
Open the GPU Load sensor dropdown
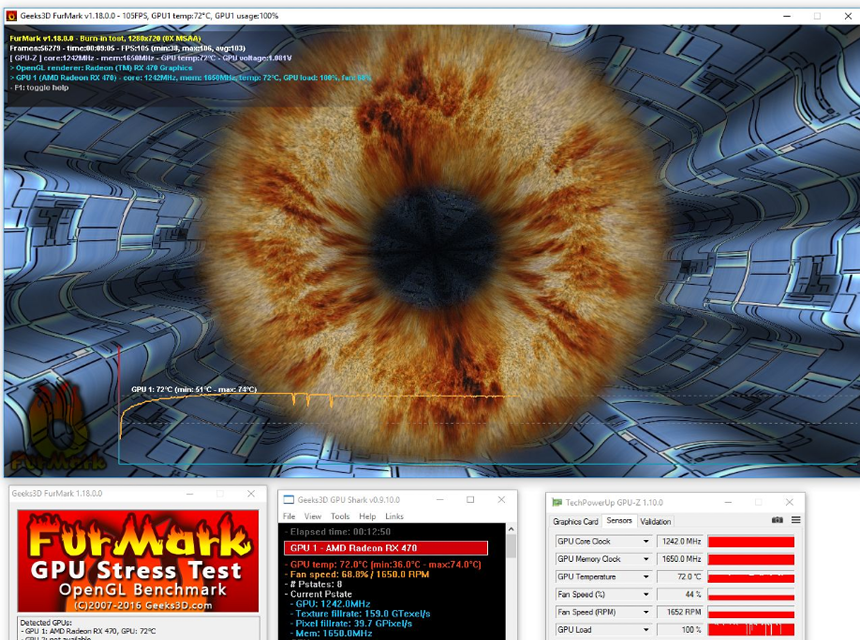click(646, 630)
